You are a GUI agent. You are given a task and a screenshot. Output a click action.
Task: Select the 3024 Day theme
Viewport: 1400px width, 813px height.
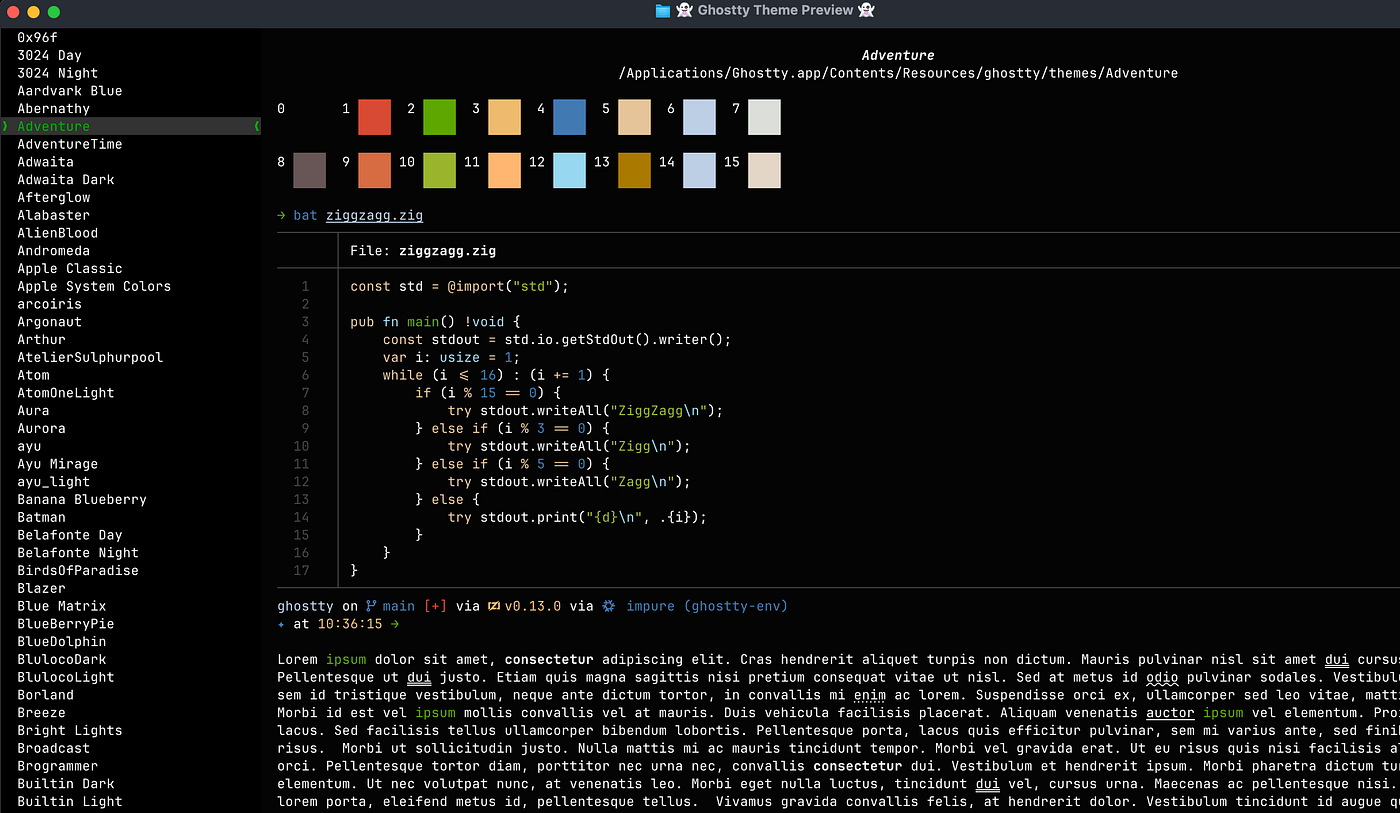pos(49,55)
